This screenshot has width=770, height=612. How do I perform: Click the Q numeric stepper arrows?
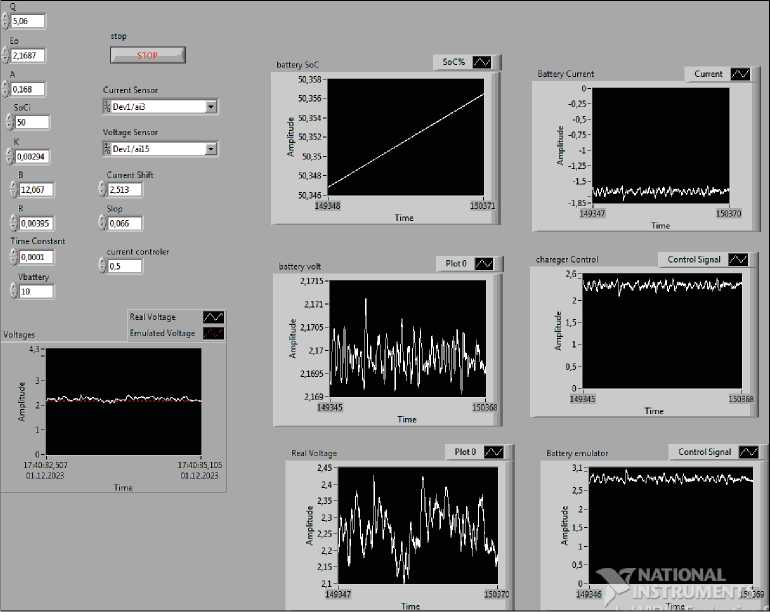tap(4, 18)
